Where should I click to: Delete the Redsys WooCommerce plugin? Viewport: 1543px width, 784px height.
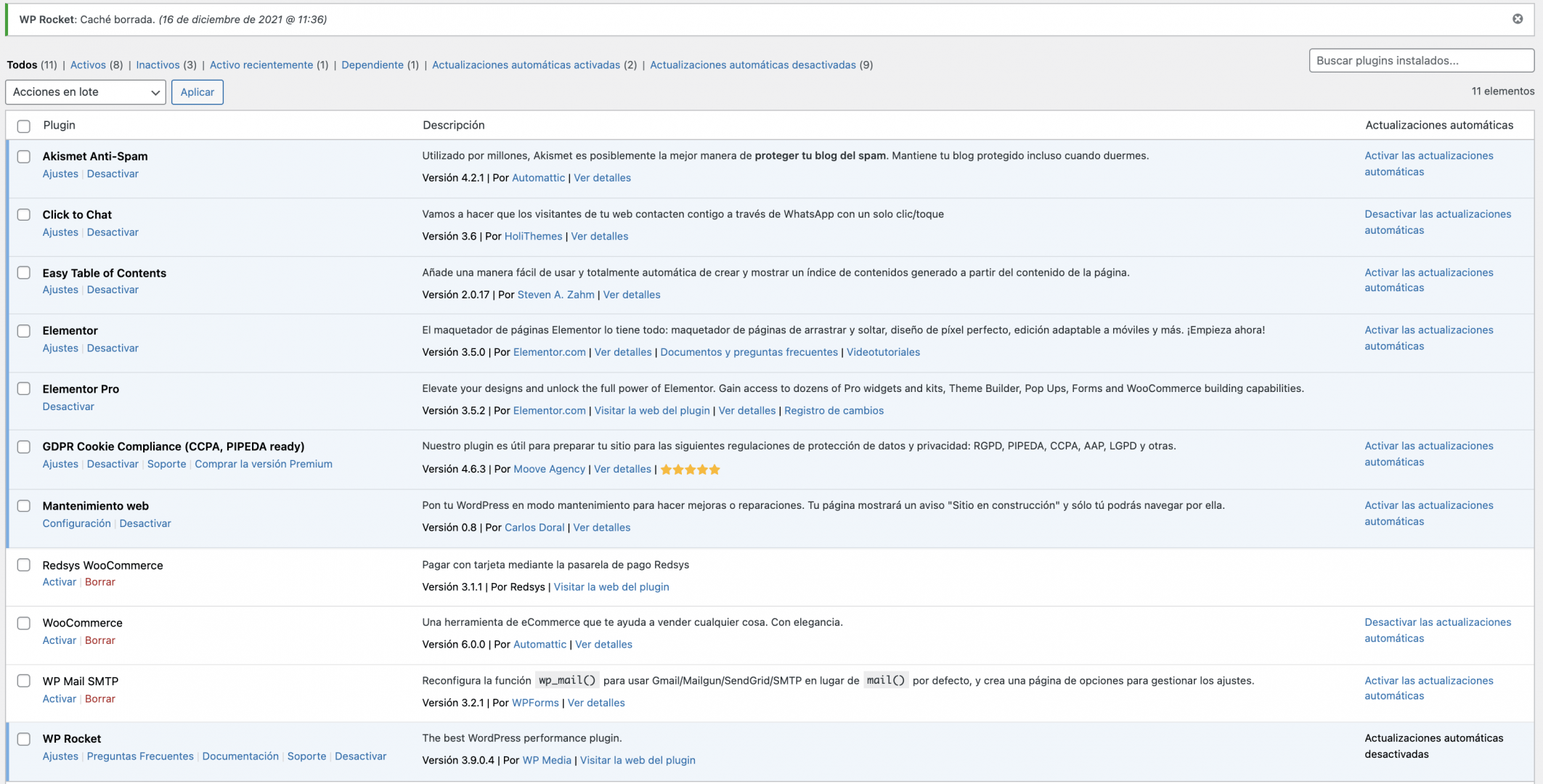tap(100, 582)
